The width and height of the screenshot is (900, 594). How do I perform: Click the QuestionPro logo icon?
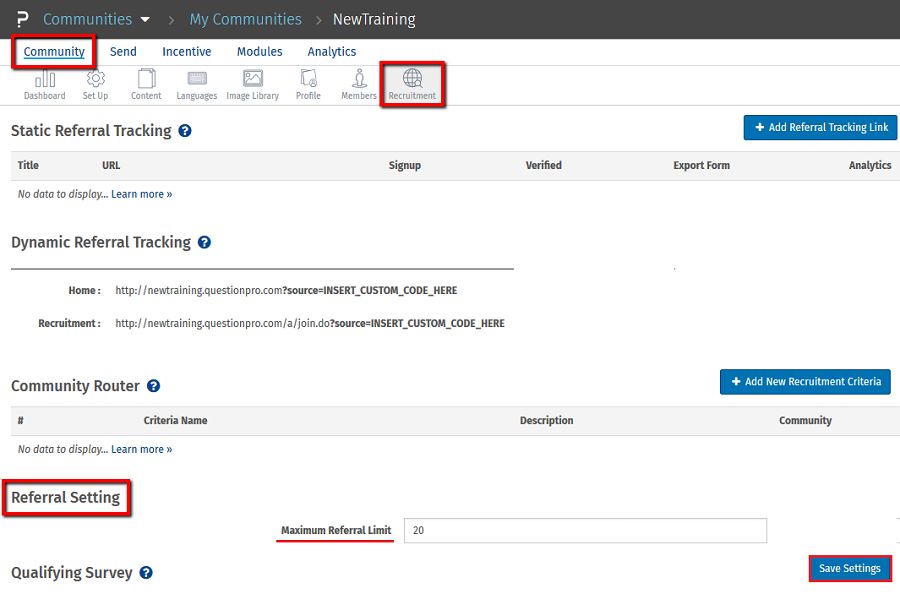22,19
